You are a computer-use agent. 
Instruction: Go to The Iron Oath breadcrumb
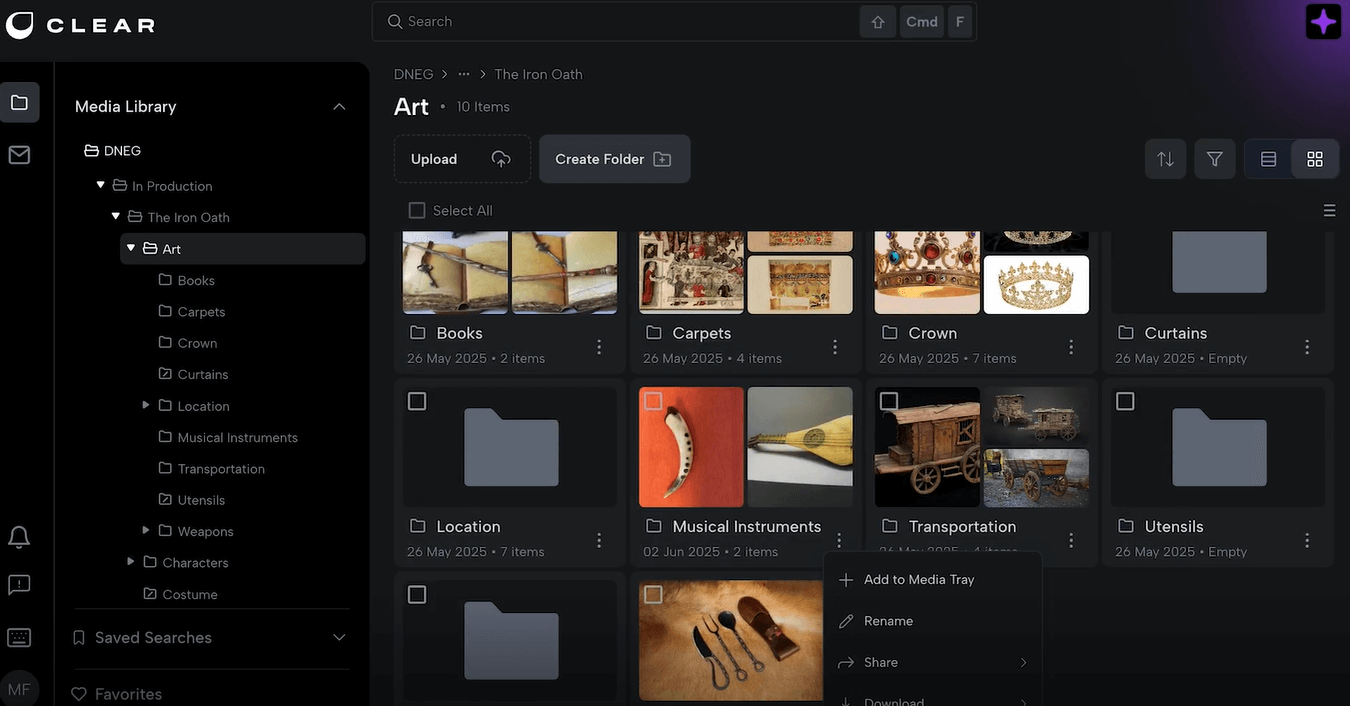[538, 74]
